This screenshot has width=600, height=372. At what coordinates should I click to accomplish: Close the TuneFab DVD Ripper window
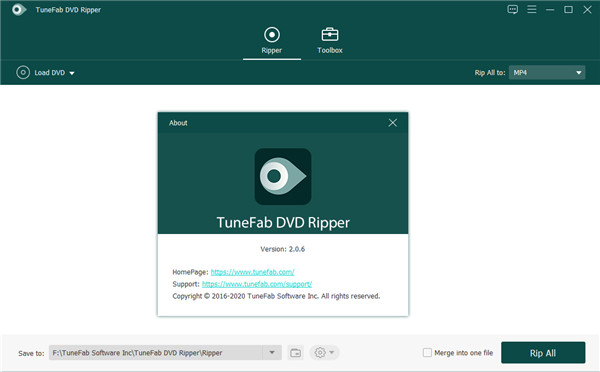pos(587,10)
